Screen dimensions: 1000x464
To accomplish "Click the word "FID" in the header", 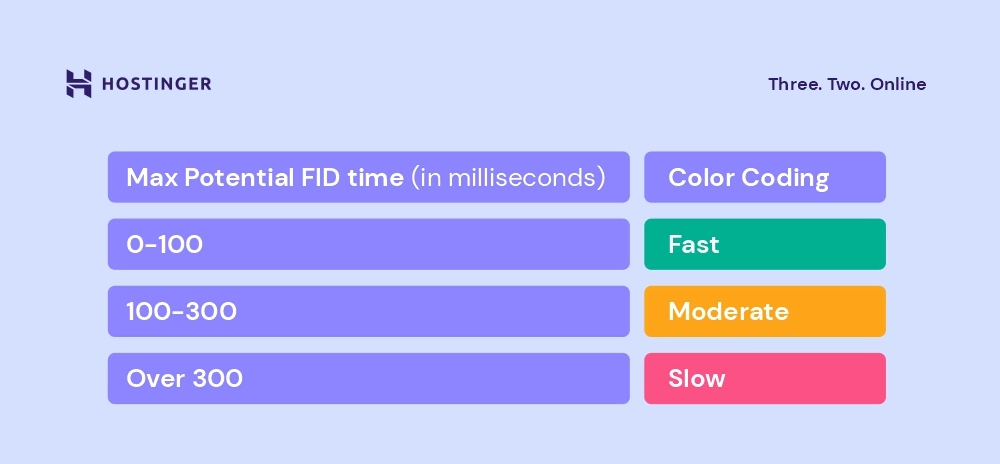I will coord(325,178).
